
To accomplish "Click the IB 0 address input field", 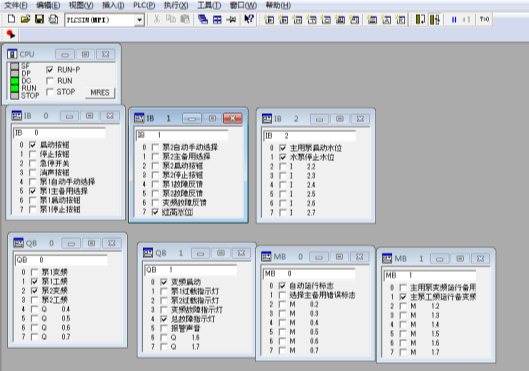I will coord(59,133).
